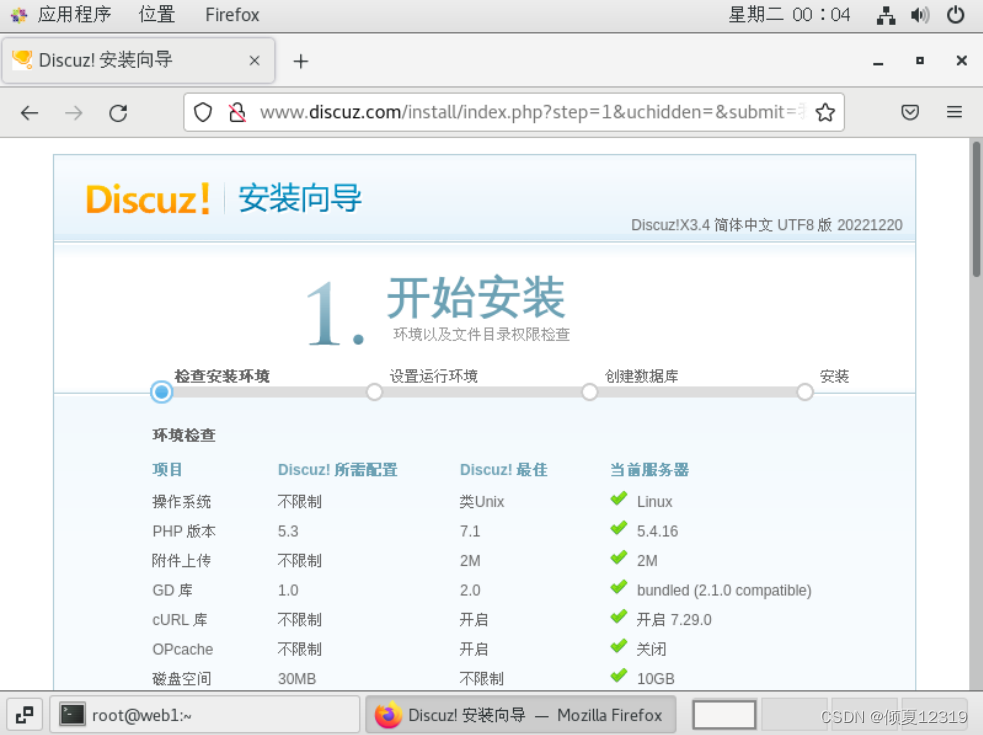Screen dimensions: 983x735
Task: Open the Firefox menu in top bar
Action: pos(232,14)
